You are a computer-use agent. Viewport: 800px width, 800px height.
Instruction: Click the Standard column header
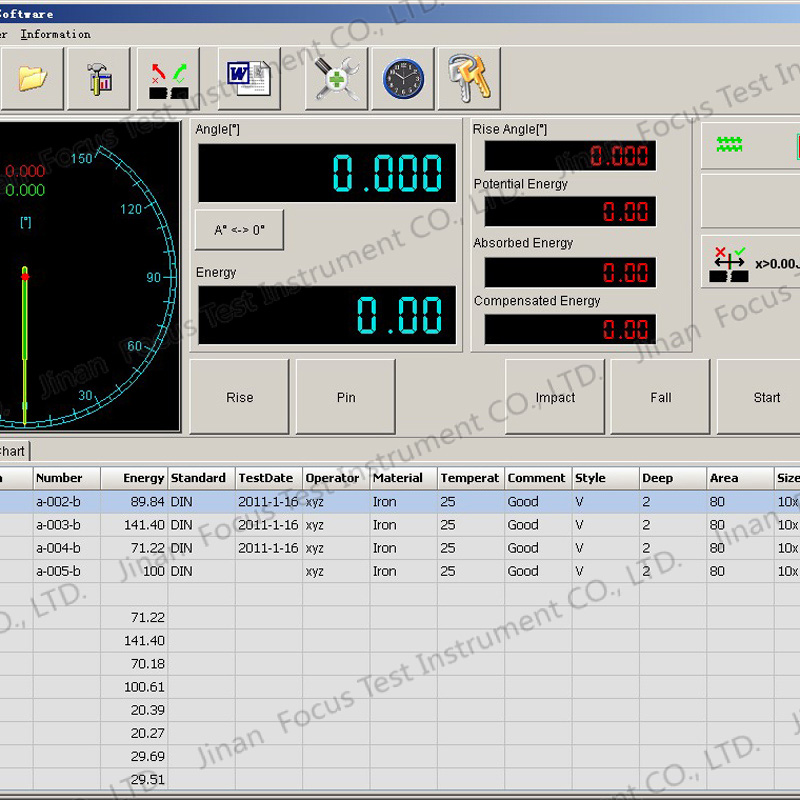point(202,478)
